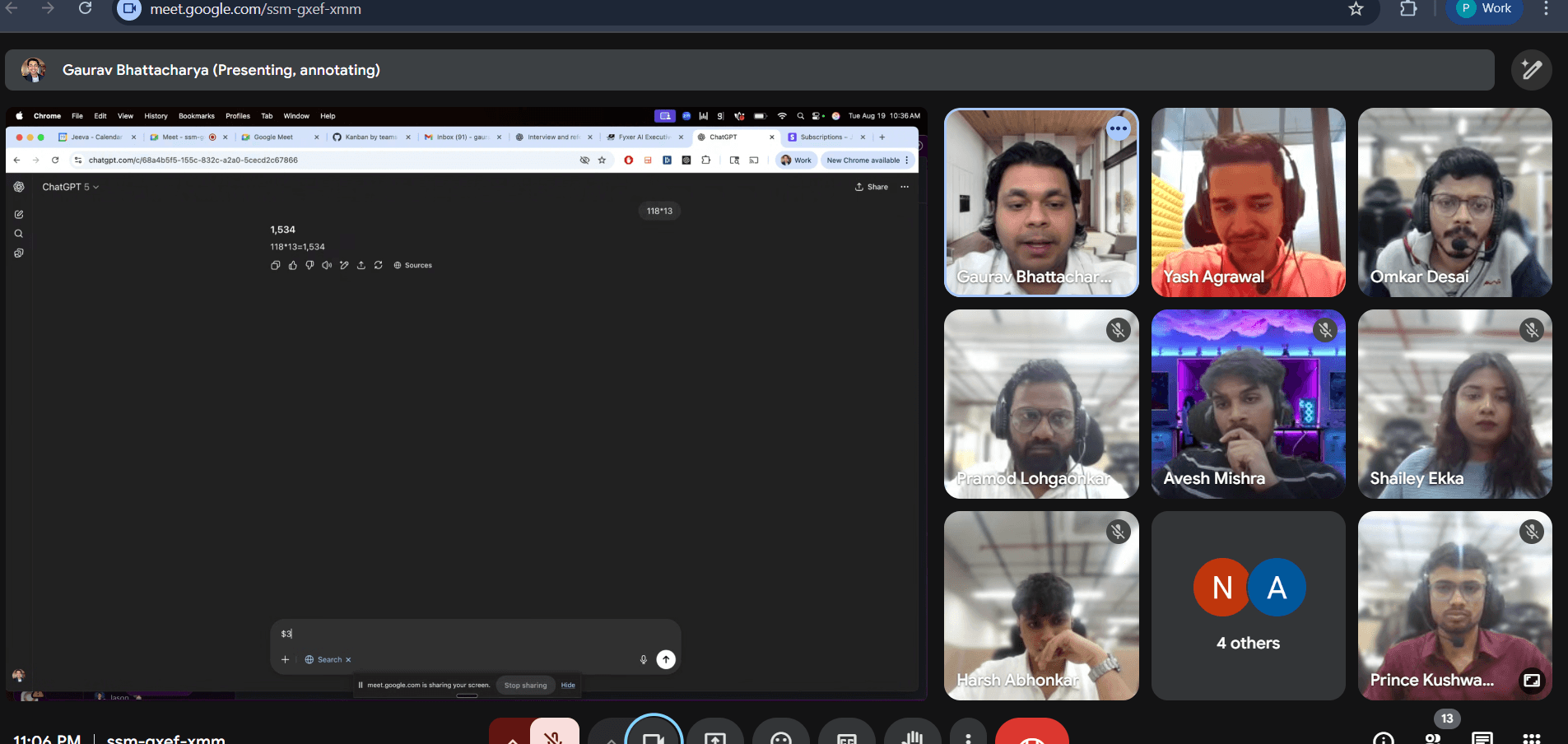Screen dimensions: 1568x744
Task: Give thumbs down to ChatGPT response
Action: (309, 265)
